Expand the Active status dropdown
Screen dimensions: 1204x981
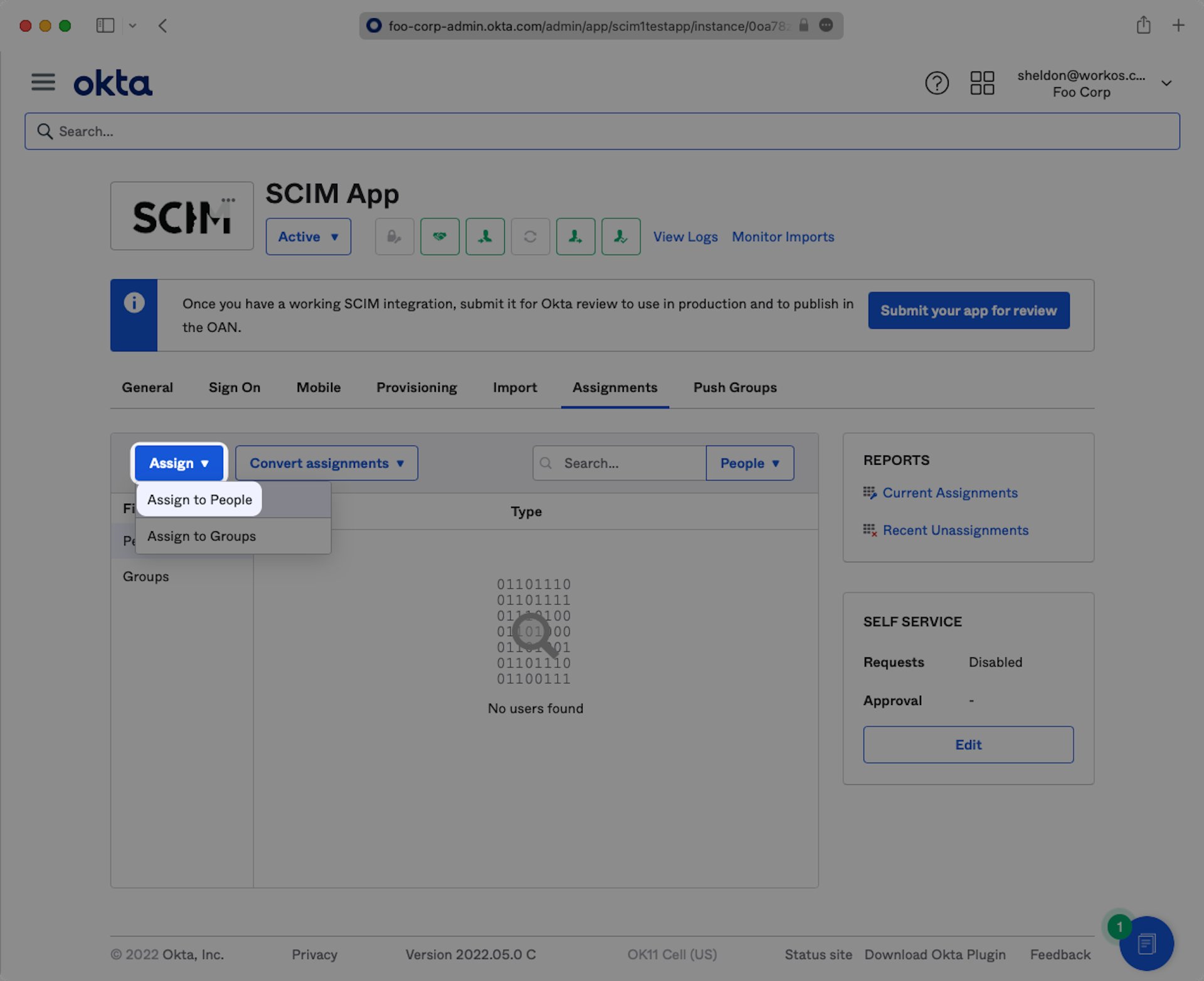click(x=308, y=236)
